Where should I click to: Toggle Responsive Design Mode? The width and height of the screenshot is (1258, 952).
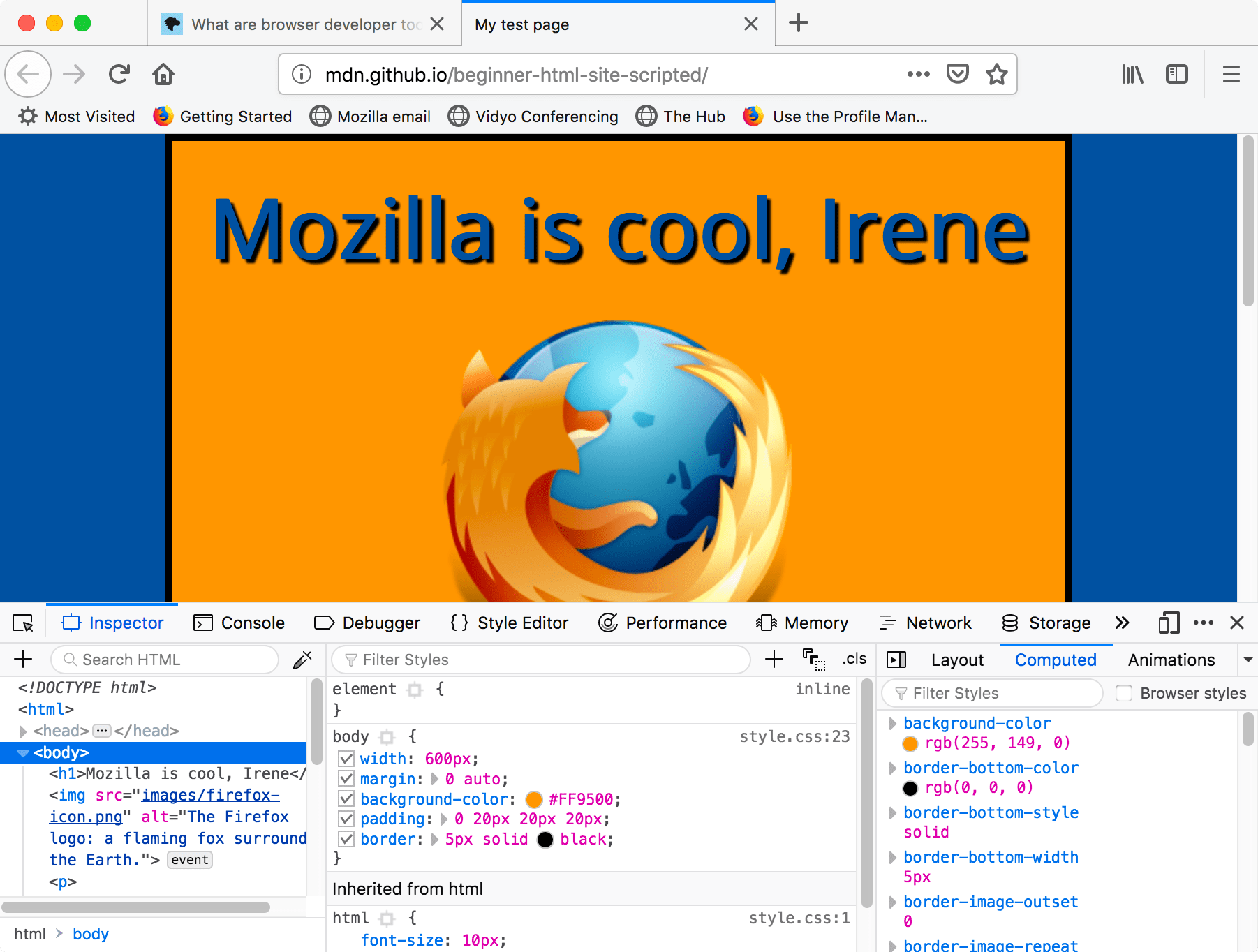click(1169, 623)
